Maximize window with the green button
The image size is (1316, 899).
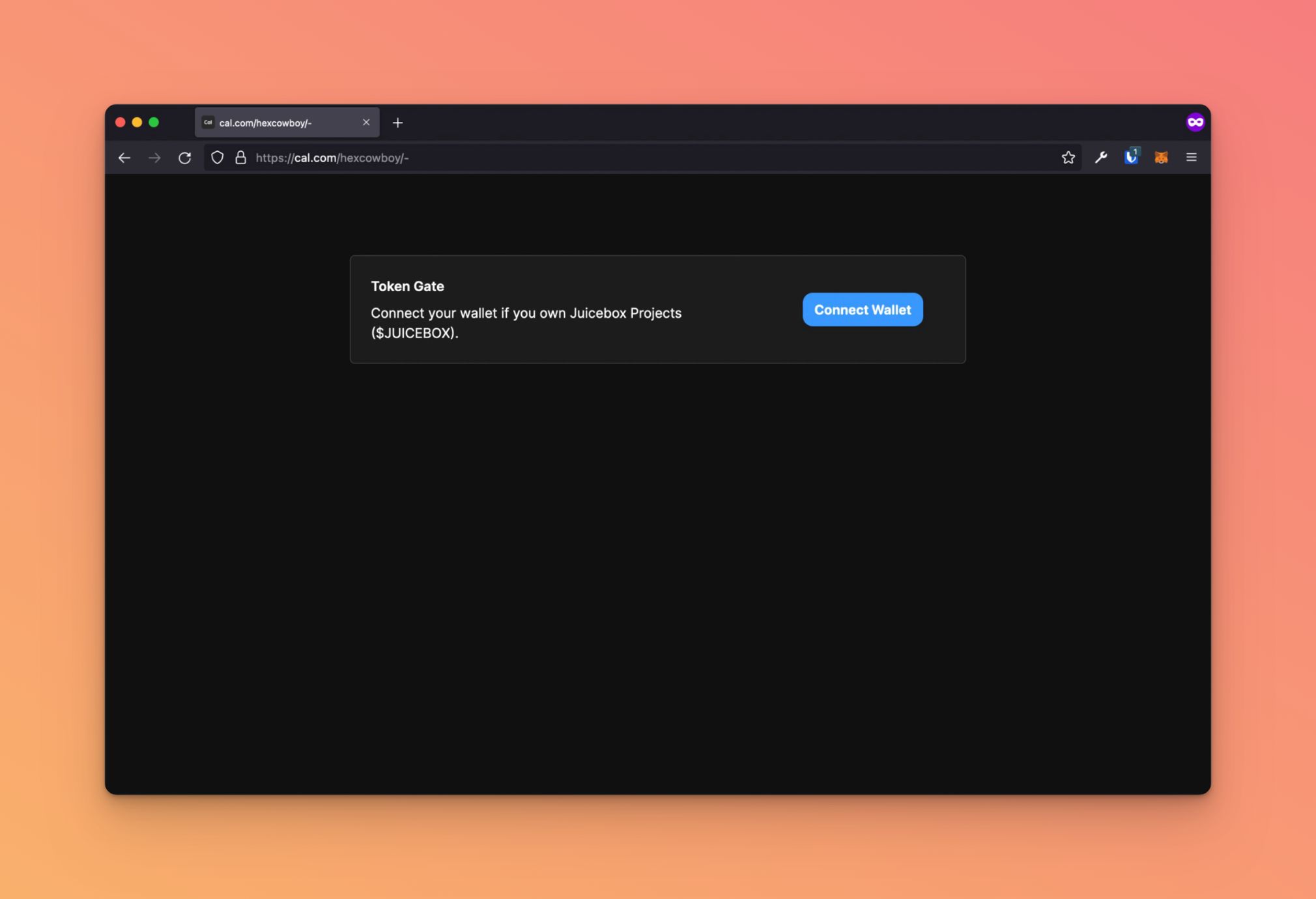(x=154, y=122)
